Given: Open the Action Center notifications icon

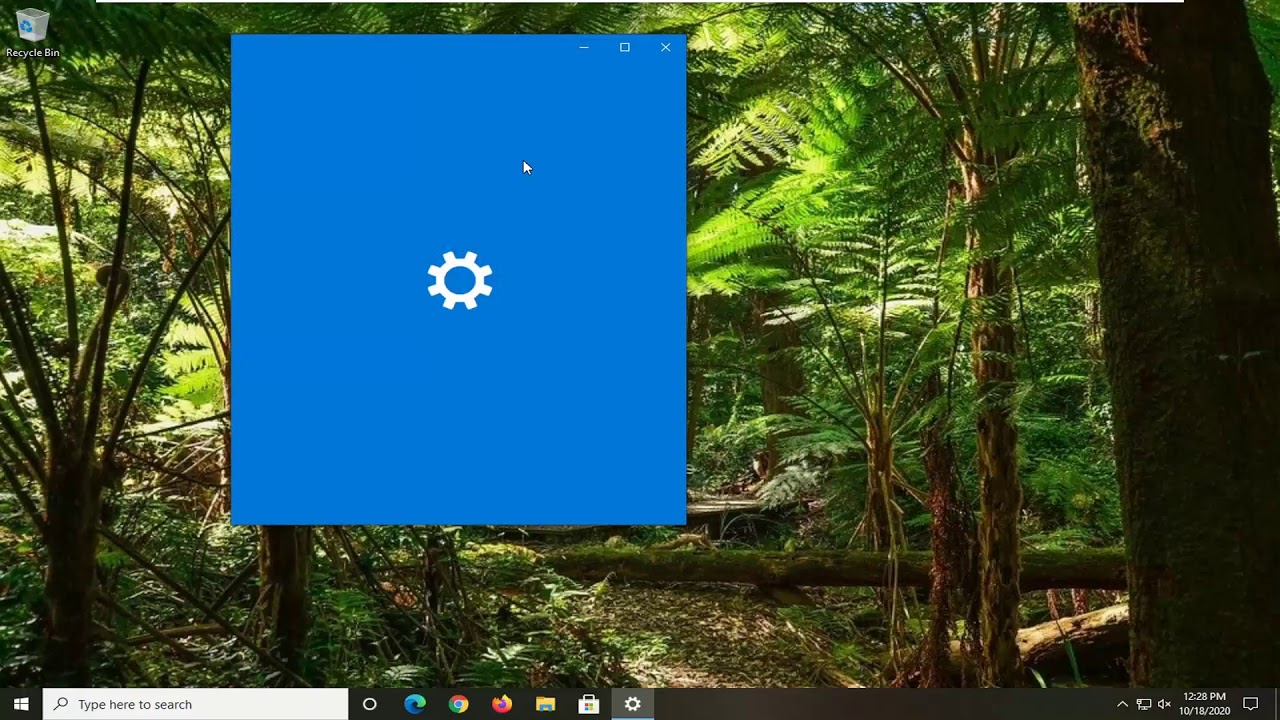Looking at the screenshot, I should tap(1250, 704).
